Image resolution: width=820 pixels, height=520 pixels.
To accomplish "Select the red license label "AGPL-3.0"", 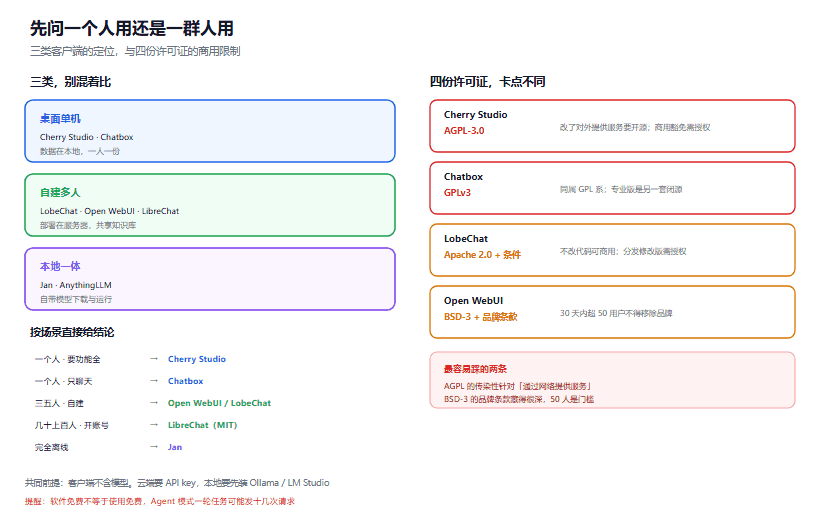I will [464, 131].
